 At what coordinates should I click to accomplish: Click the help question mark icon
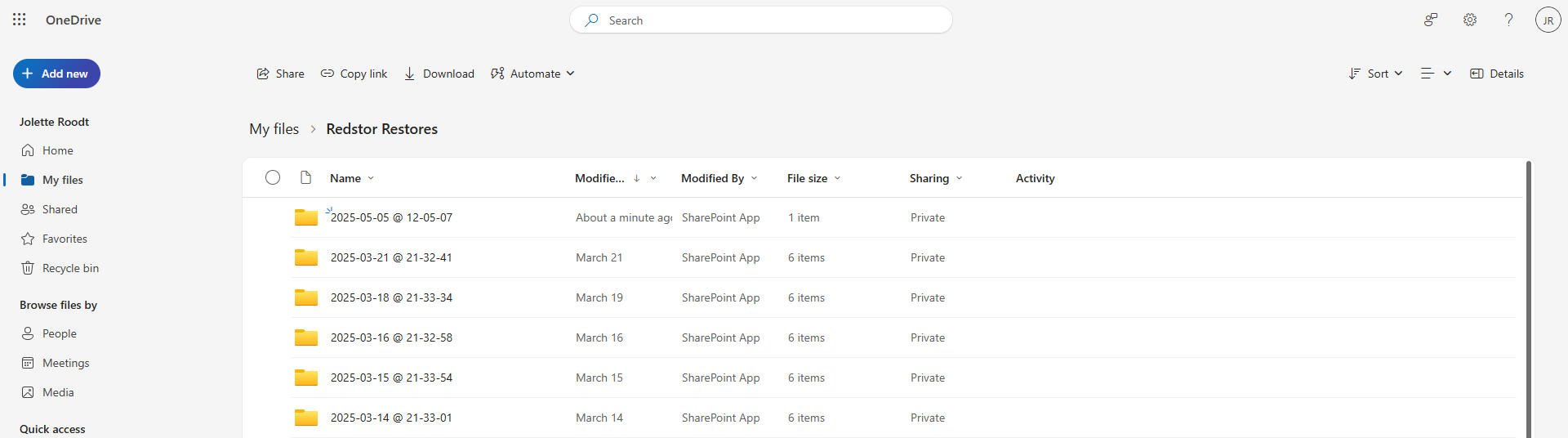pos(1509,20)
